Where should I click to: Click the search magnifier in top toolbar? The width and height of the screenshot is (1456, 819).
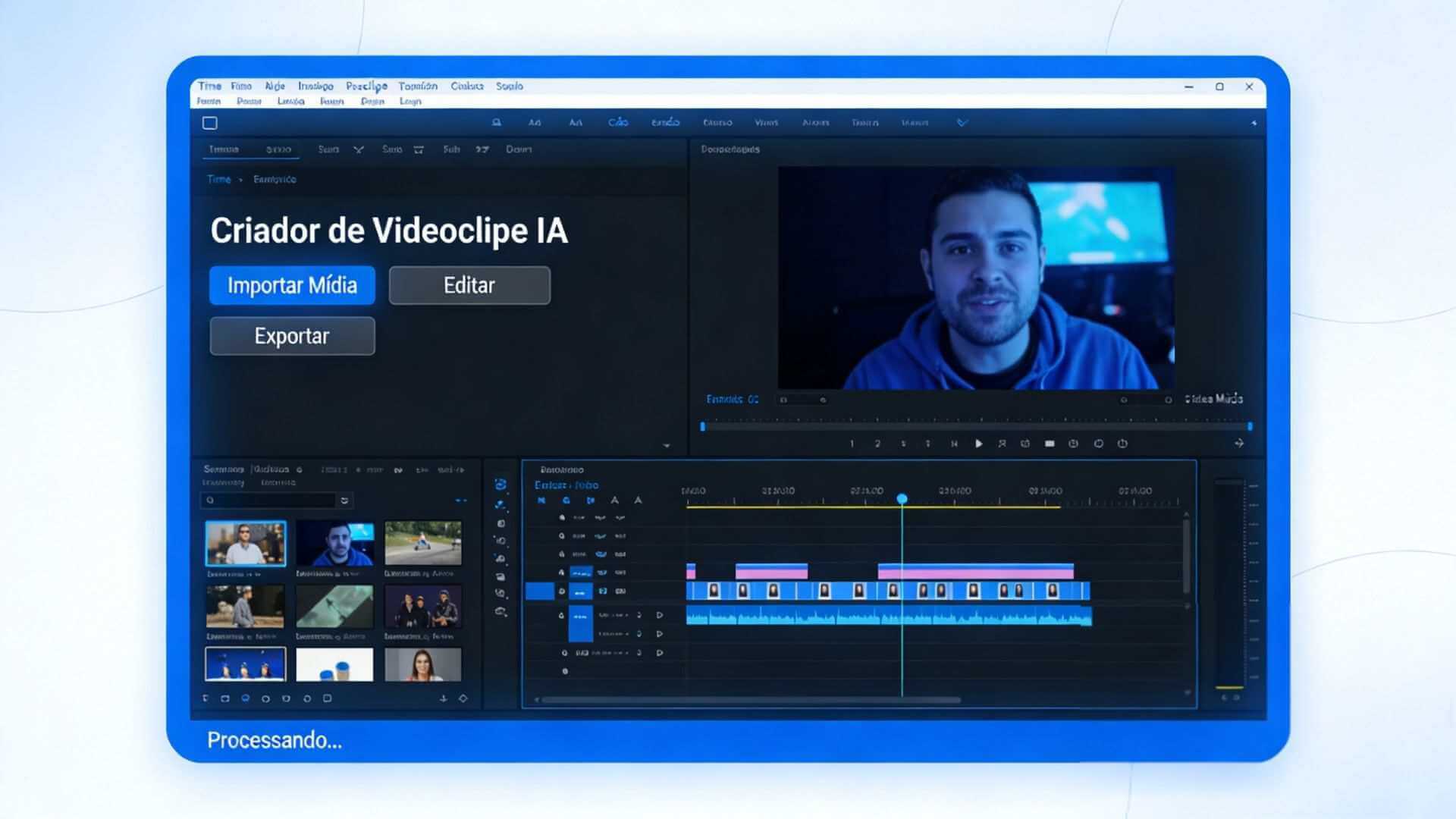click(497, 122)
